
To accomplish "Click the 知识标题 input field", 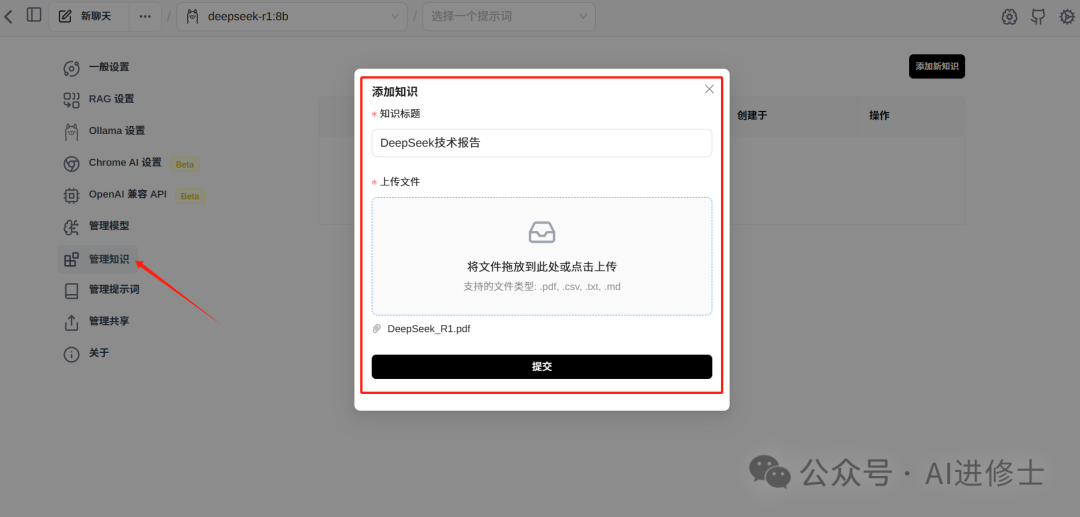I will coord(542,143).
